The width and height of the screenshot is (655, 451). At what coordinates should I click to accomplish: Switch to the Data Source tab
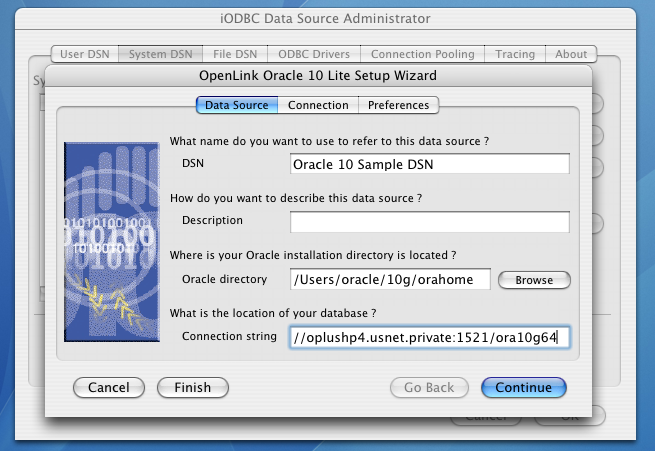(237, 105)
